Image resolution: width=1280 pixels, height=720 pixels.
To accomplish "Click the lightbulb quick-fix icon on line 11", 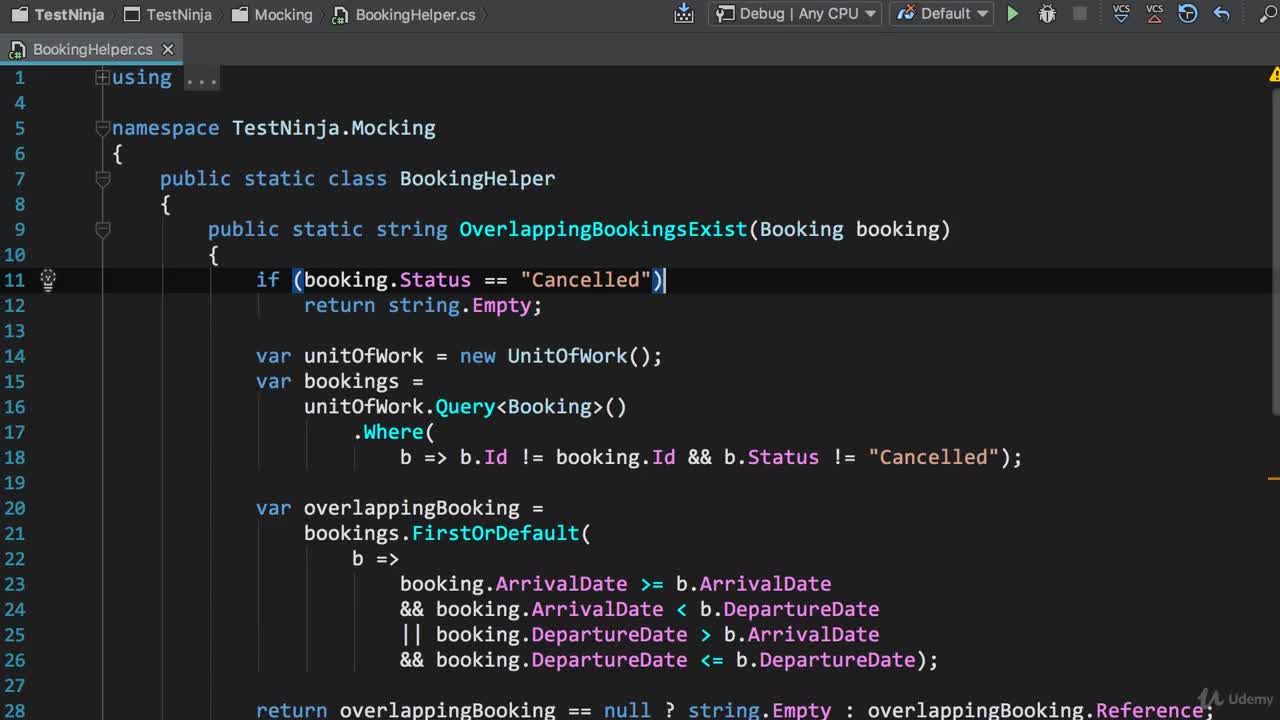I will point(47,280).
